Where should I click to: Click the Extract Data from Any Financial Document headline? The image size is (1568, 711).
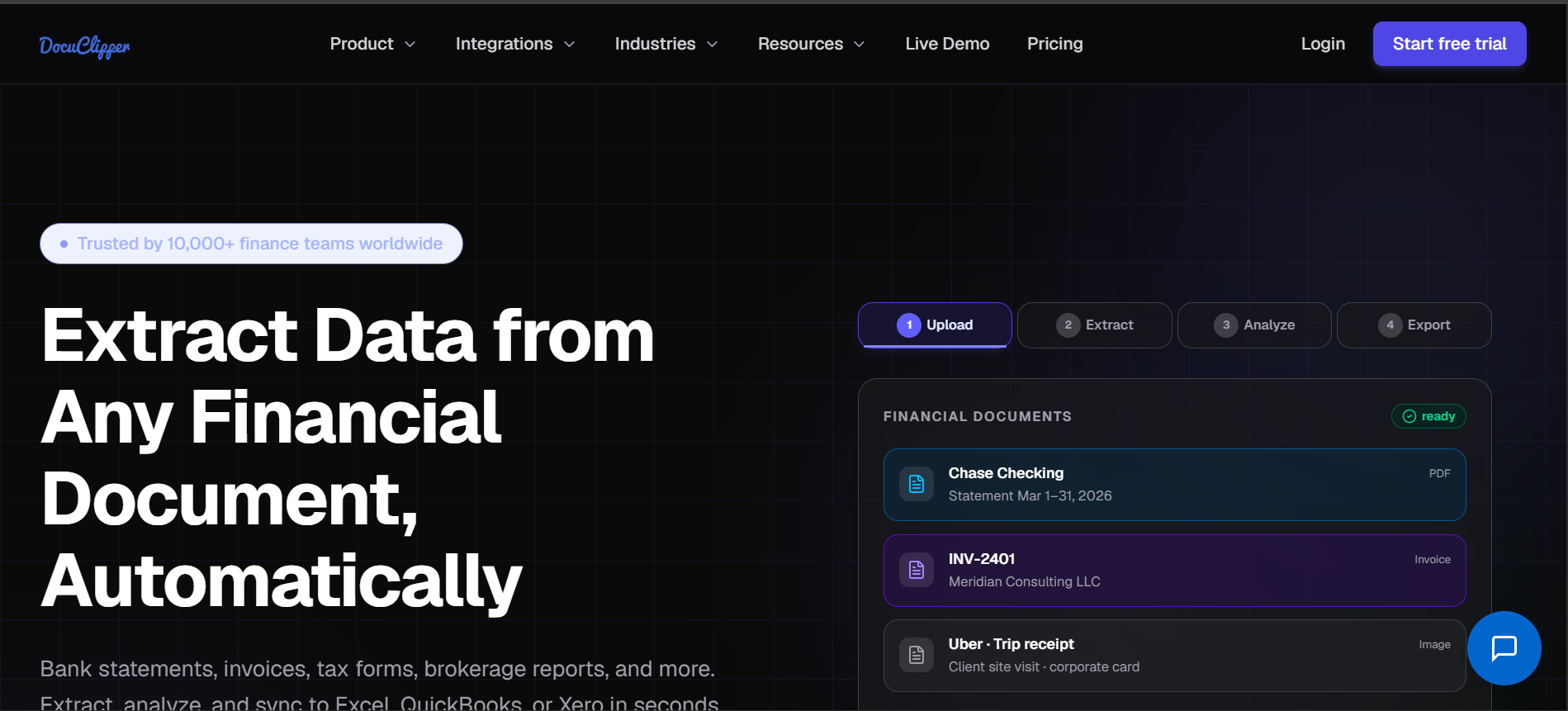348,458
